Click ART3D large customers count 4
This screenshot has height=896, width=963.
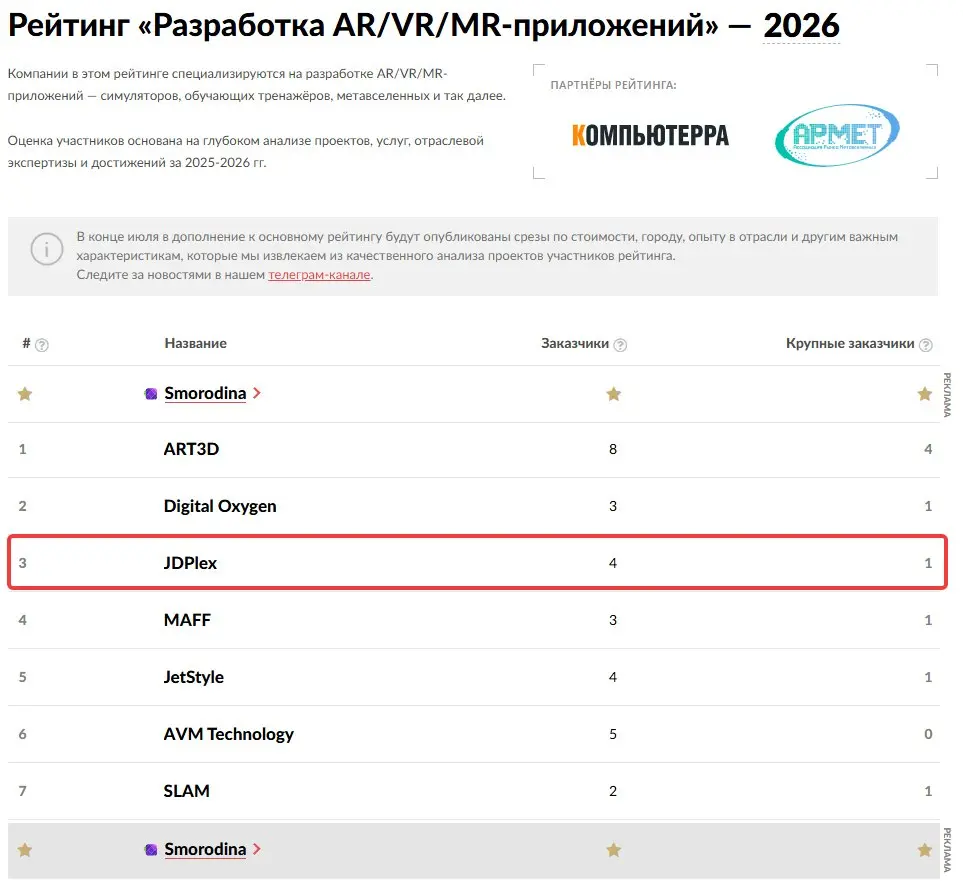coord(928,450)
